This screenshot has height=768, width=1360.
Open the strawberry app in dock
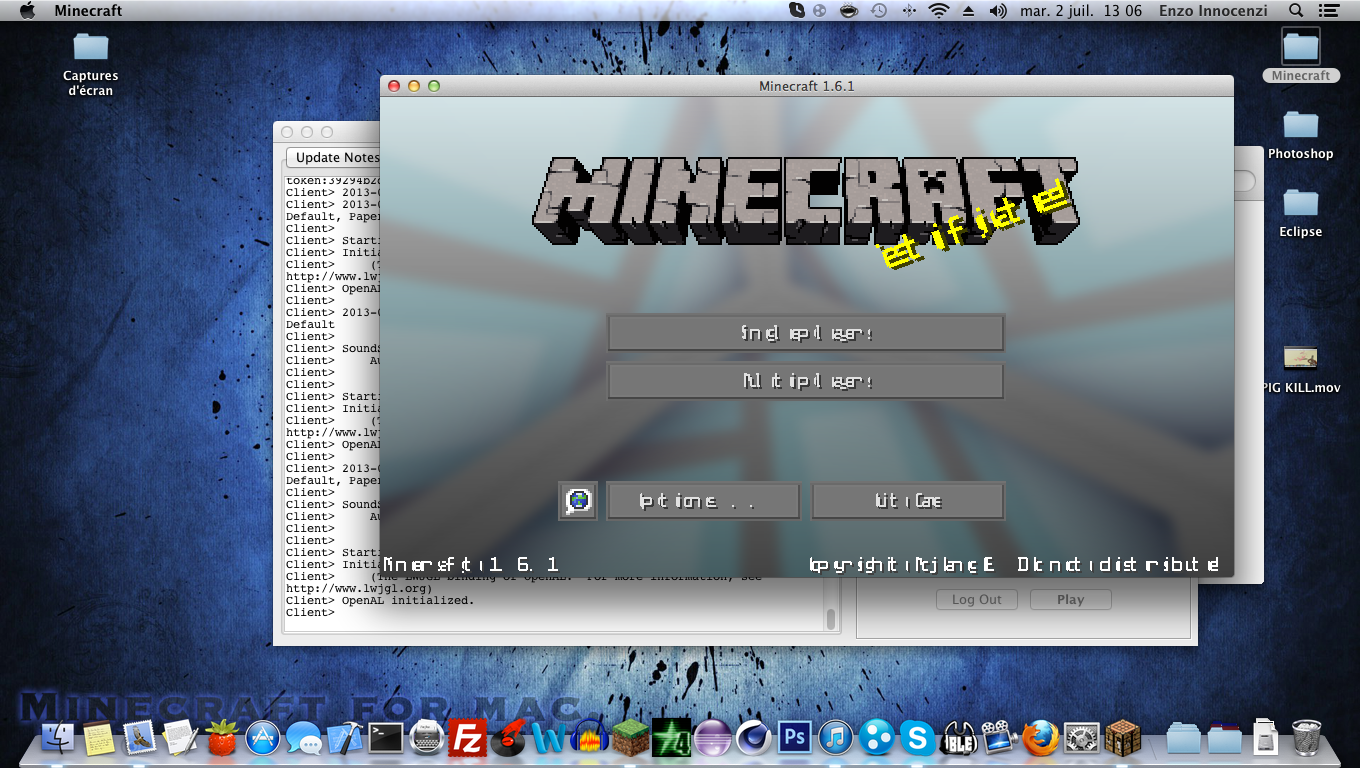point(222,738)
